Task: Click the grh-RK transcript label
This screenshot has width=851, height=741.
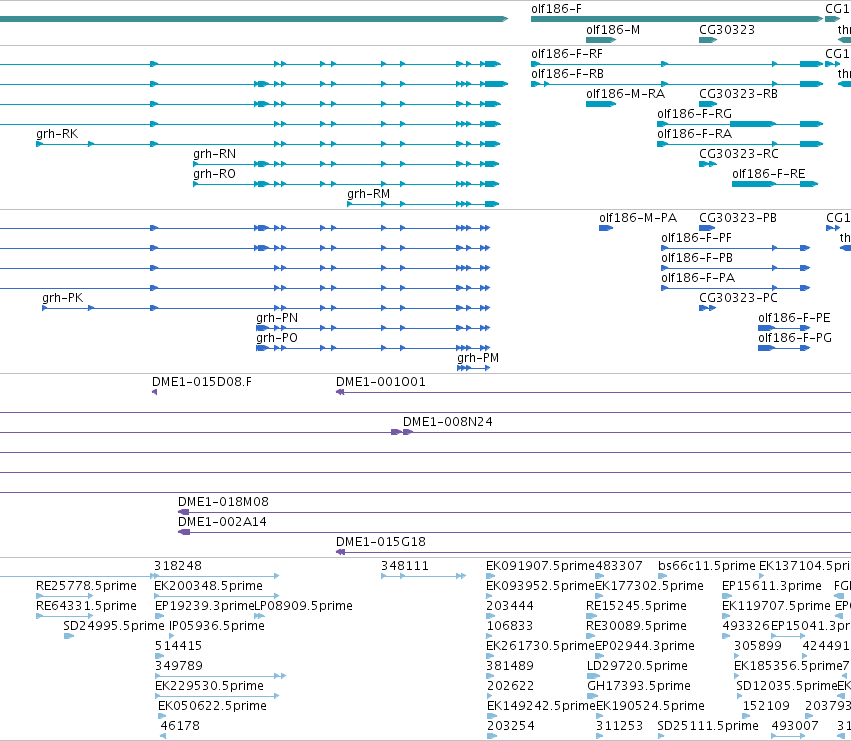Action: [x=57, y=134]
